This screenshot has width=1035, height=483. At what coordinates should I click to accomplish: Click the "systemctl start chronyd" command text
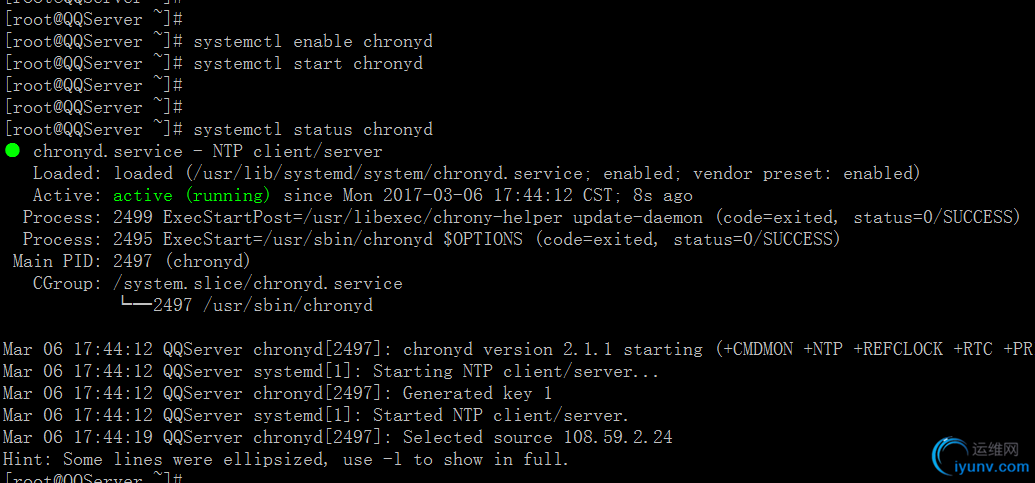click(x=307, y=64)
